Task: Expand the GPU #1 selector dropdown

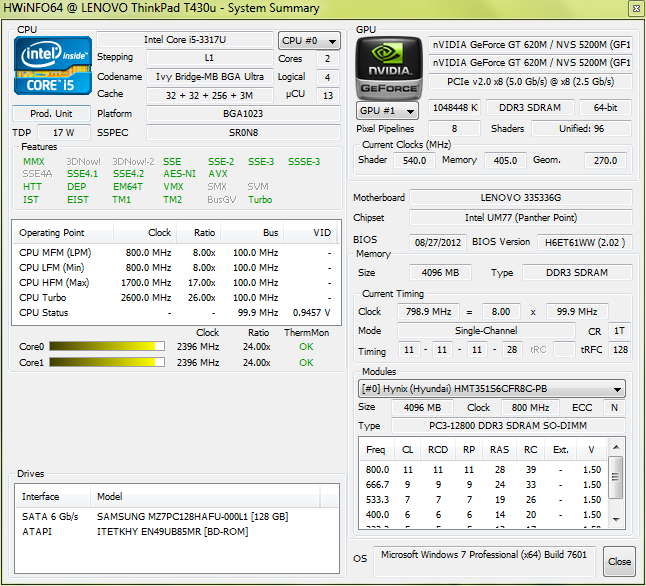Action: (386, 111)
